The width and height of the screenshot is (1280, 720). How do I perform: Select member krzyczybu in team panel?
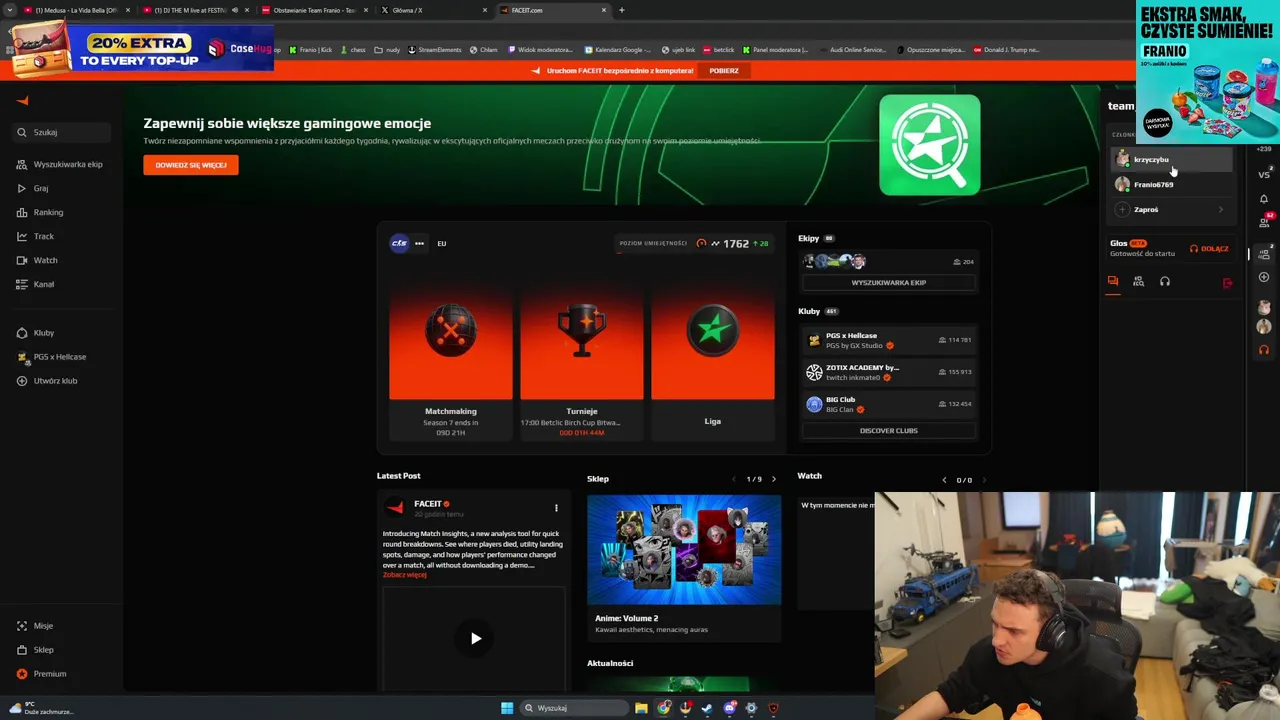pyautogui.click(x=1171, y=159)
